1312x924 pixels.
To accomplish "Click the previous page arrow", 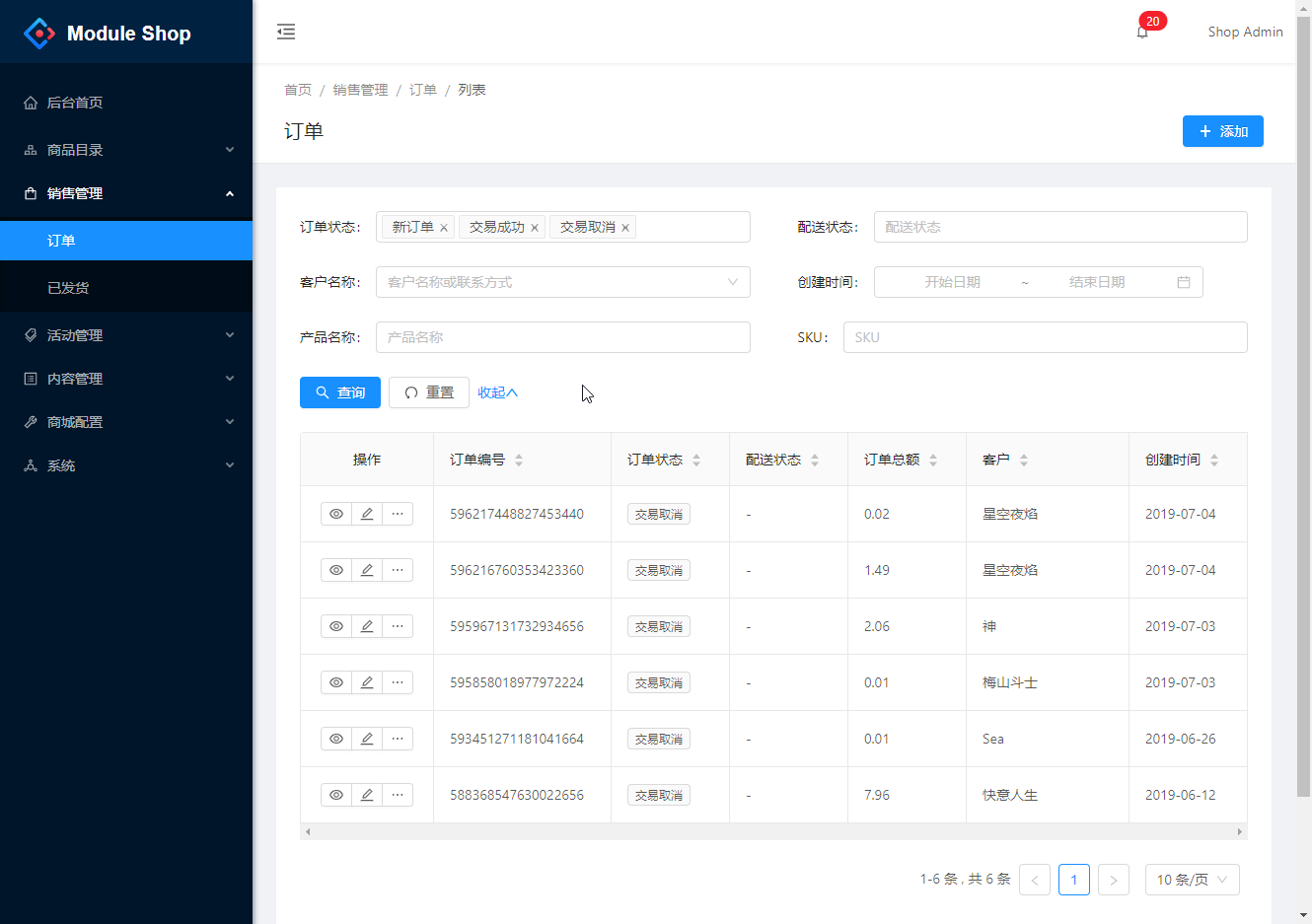I will [x=1035, y=880].
